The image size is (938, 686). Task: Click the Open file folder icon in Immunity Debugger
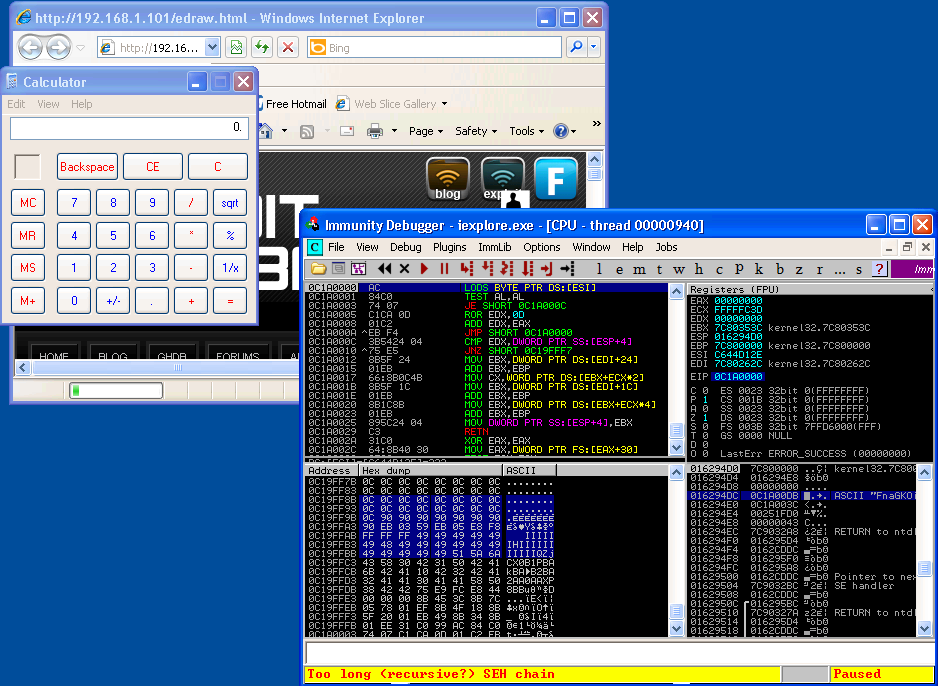[318, 269]
